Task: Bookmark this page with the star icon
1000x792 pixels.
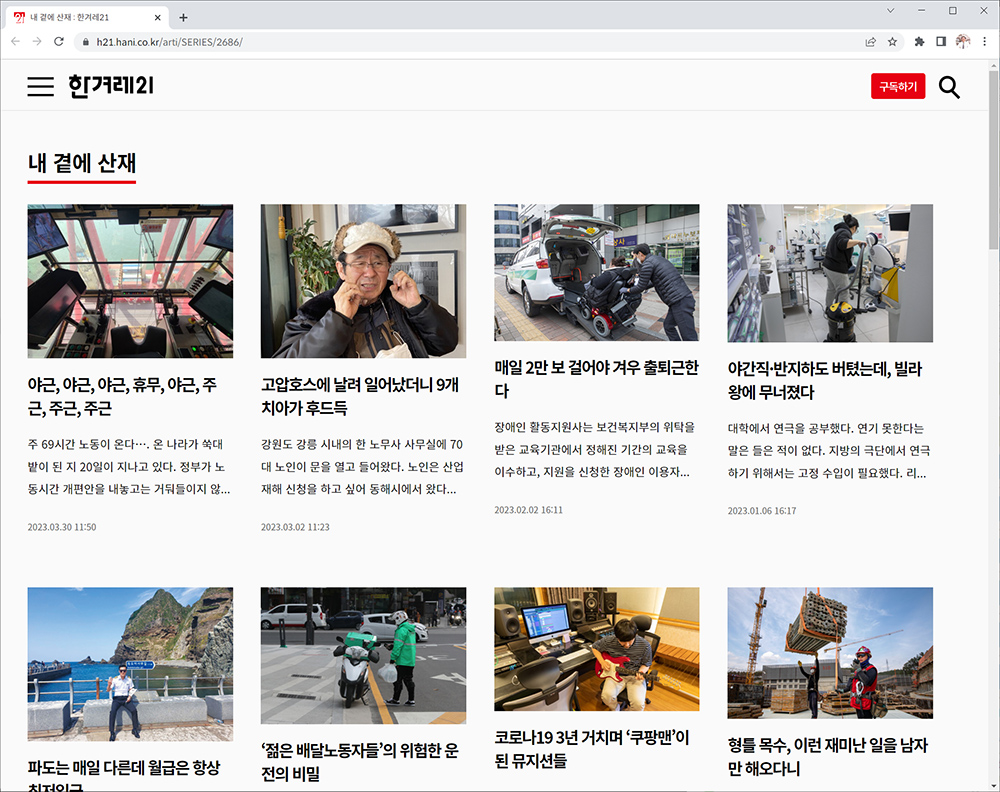Action: point(892,42)
